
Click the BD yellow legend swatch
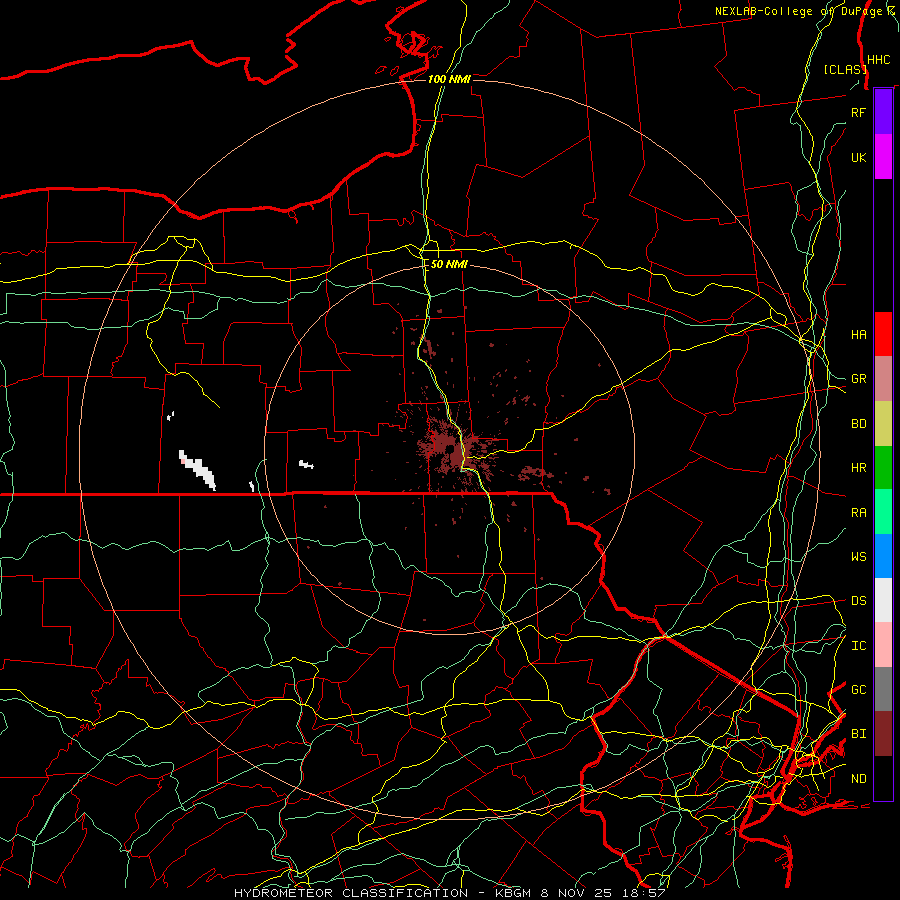[883, 423]
